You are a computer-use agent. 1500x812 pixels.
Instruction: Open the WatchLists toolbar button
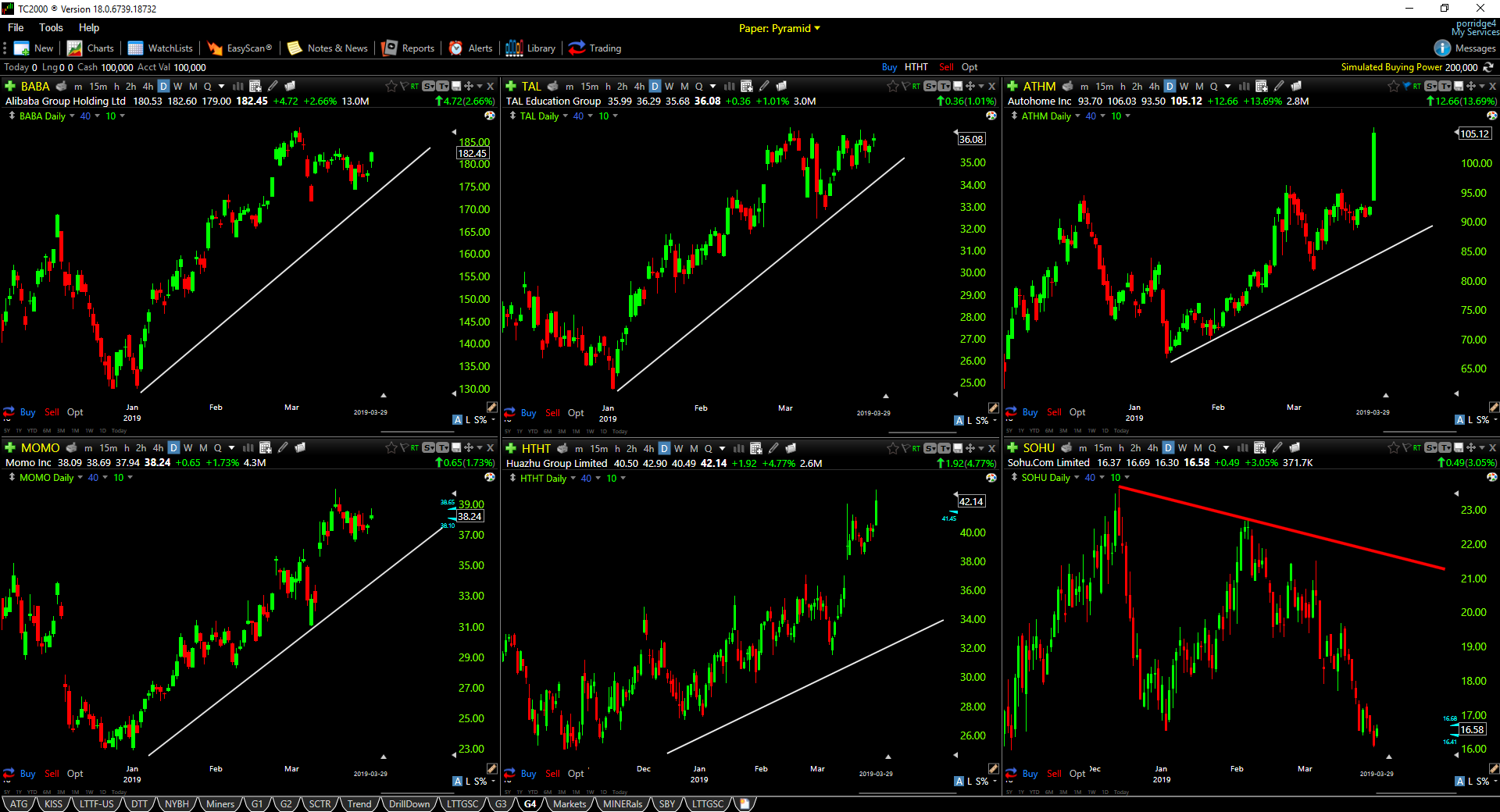coord(161,48)
